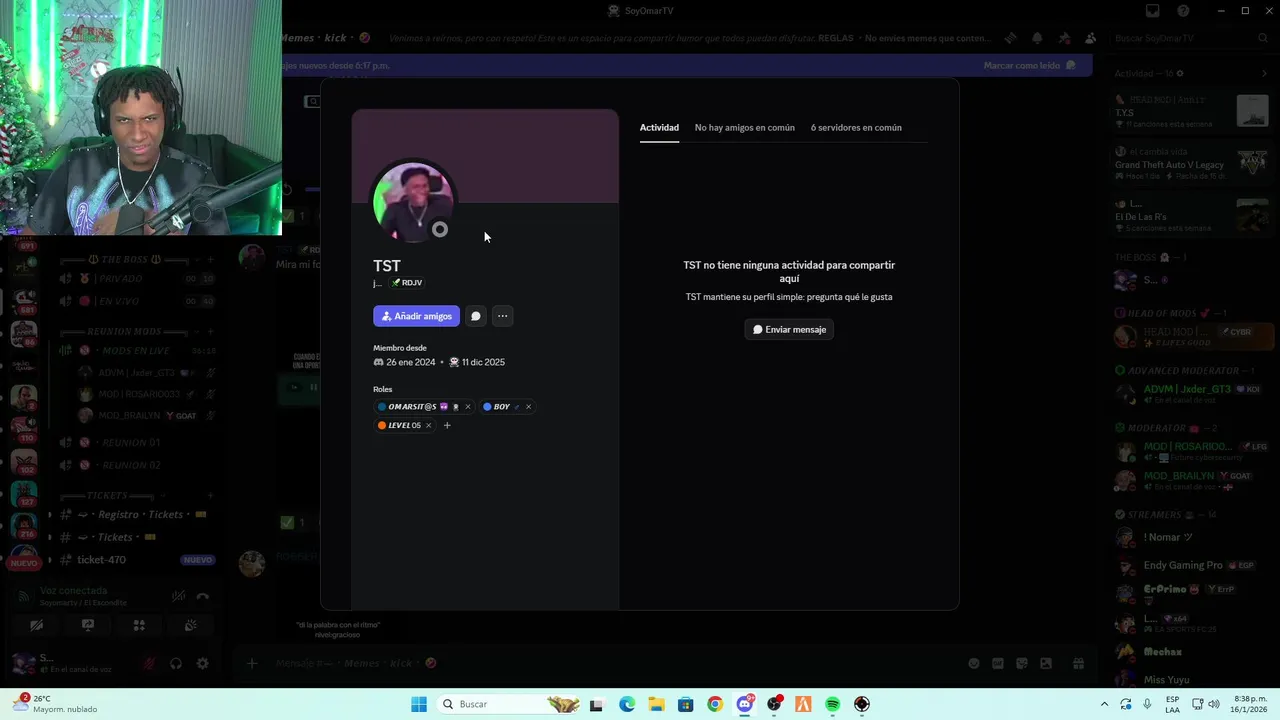Open the GIF picker icon

[x=998, y=663]
